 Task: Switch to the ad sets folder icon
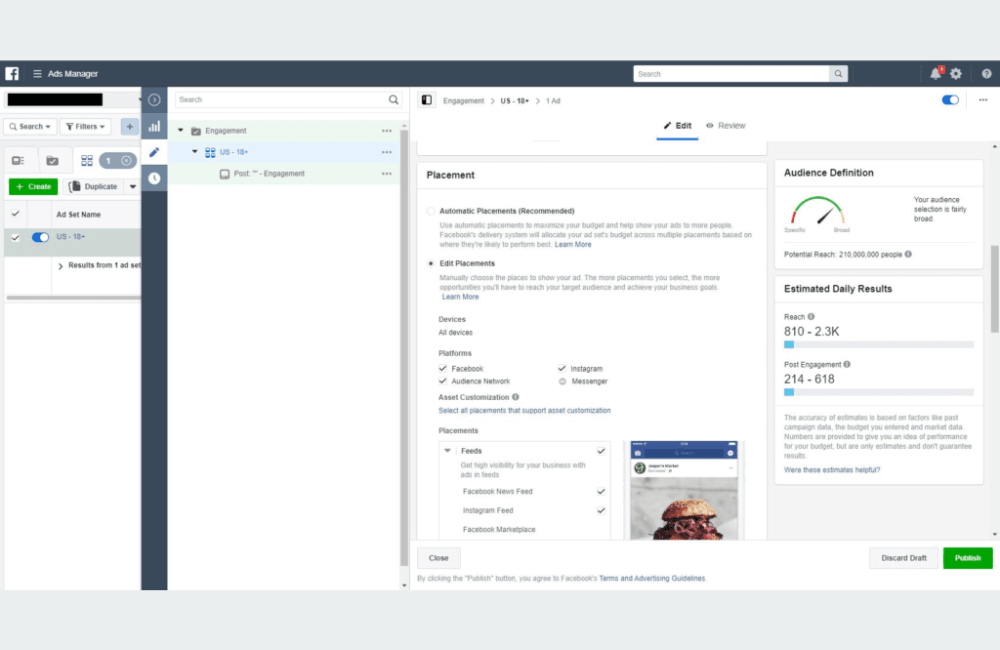click(x=52, y=161)
